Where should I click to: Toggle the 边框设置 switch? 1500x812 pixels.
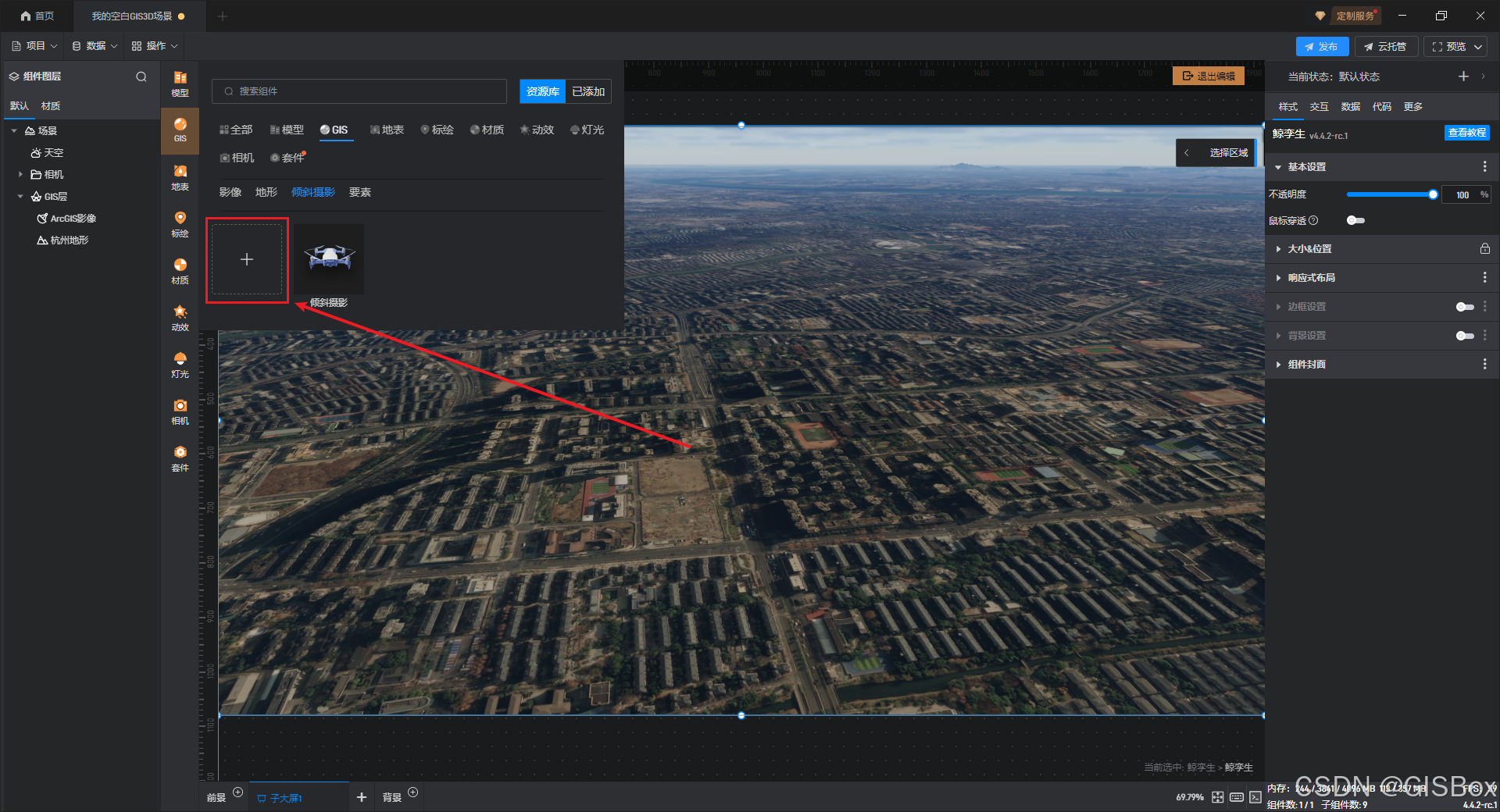click(1465, 307)
